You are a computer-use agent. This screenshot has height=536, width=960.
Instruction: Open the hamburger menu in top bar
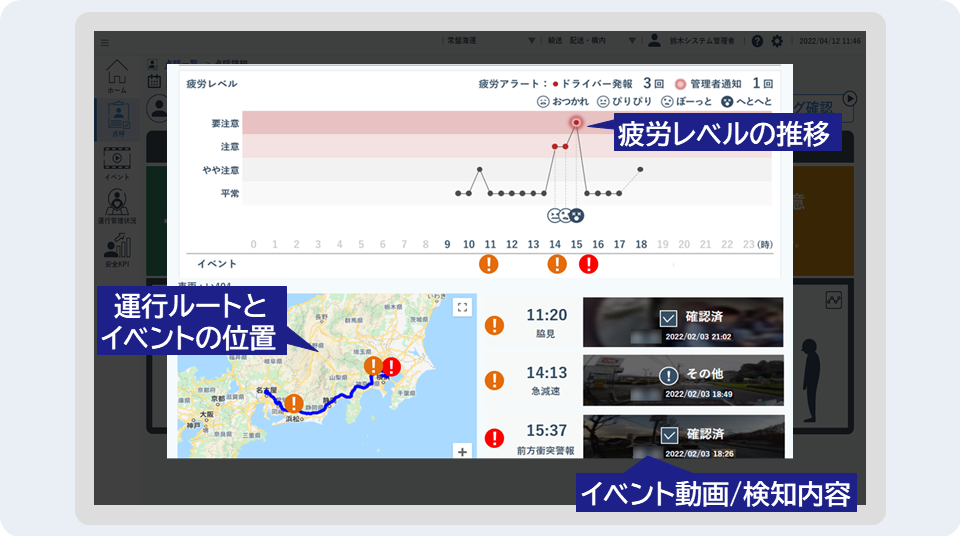click(x=105, y=42)
